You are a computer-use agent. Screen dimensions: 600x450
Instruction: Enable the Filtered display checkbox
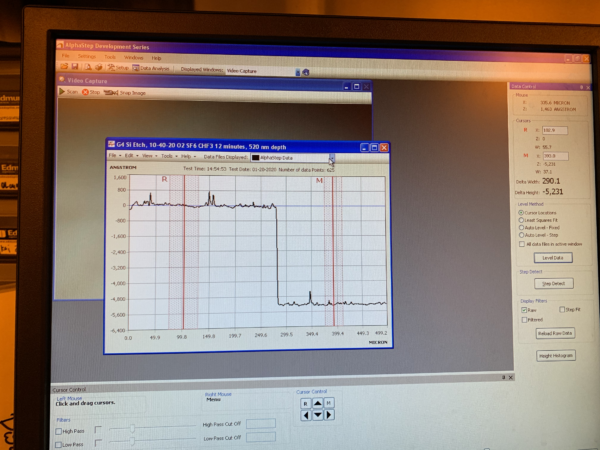(x=524, y=320)
